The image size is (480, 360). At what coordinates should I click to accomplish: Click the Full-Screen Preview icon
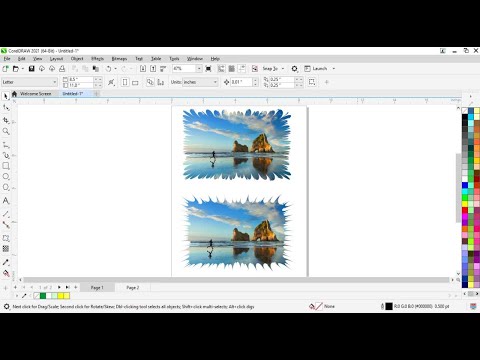coord(208,69)
